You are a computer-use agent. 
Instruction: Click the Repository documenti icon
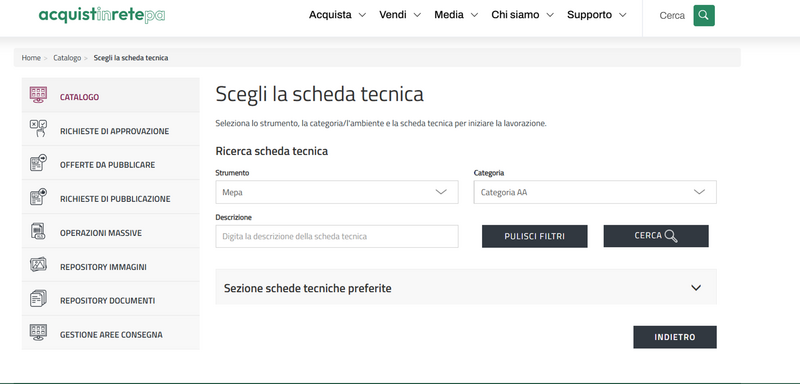coord(38,298)
